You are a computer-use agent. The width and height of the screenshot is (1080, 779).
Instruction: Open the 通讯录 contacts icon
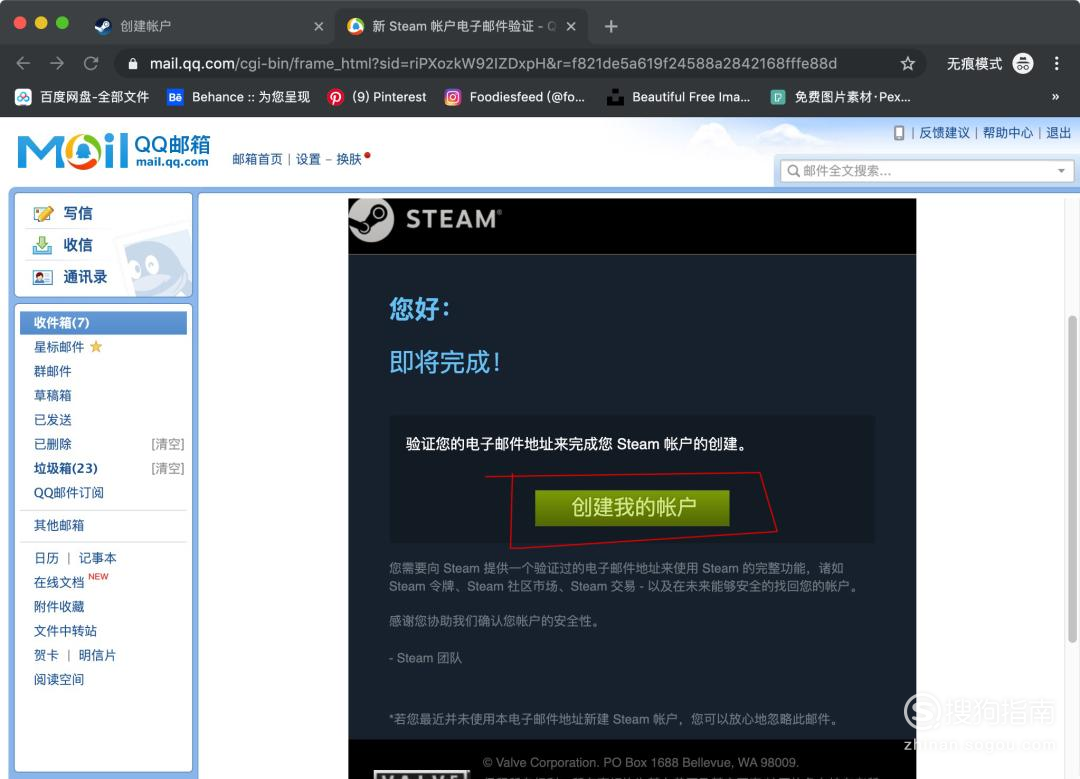44,277
